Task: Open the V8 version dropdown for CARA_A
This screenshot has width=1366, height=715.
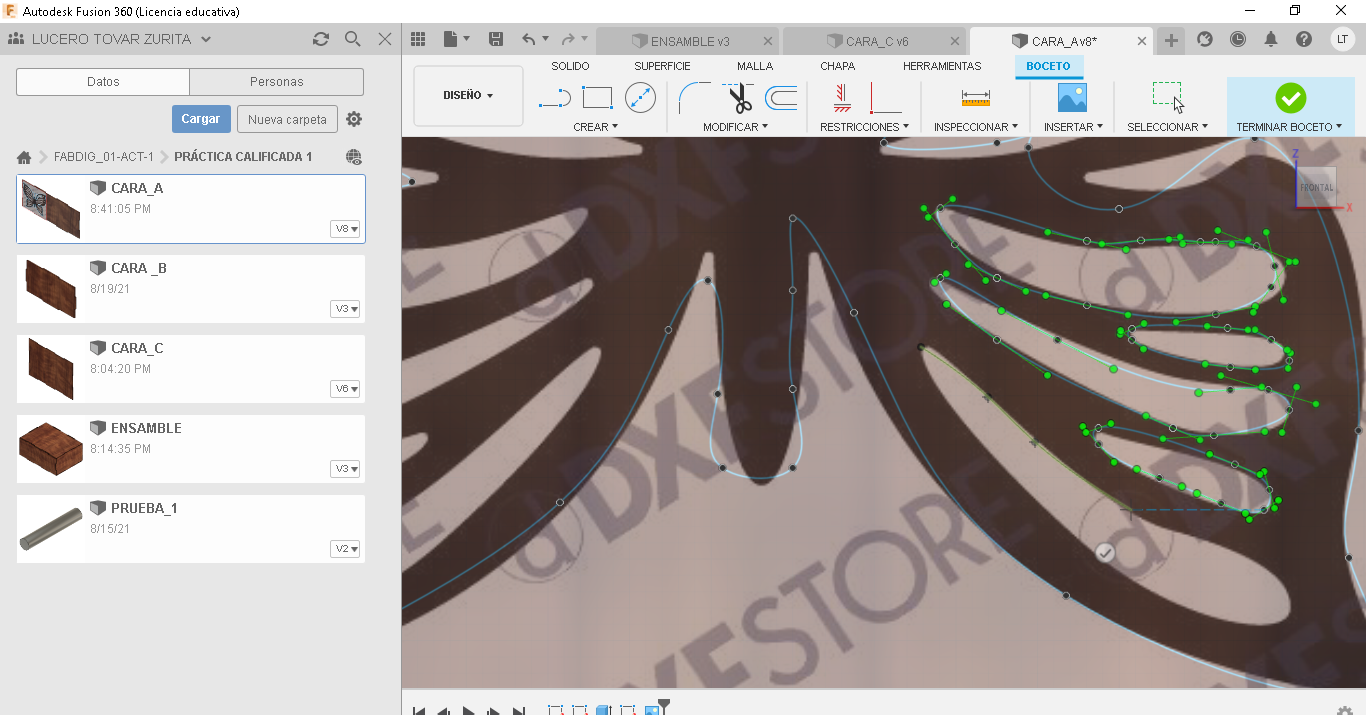Action: [x=346, y=229]
